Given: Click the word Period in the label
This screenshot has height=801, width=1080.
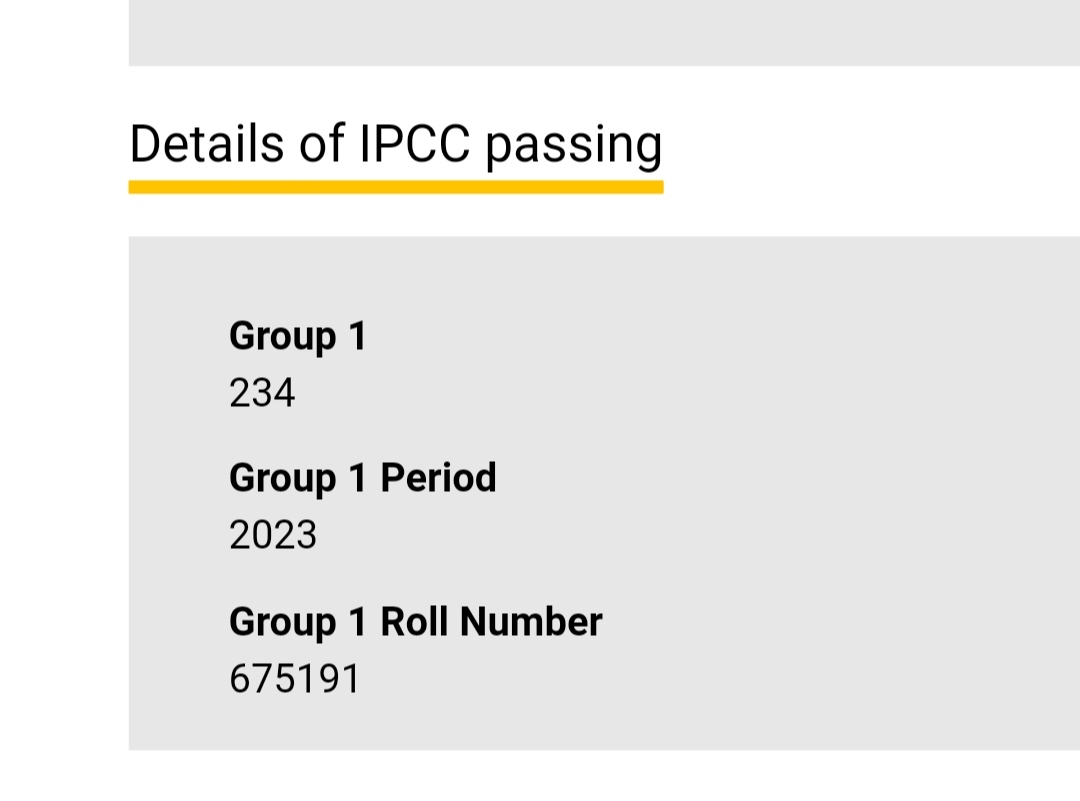Looking at the screenshot, I should (x=438, y=478).
